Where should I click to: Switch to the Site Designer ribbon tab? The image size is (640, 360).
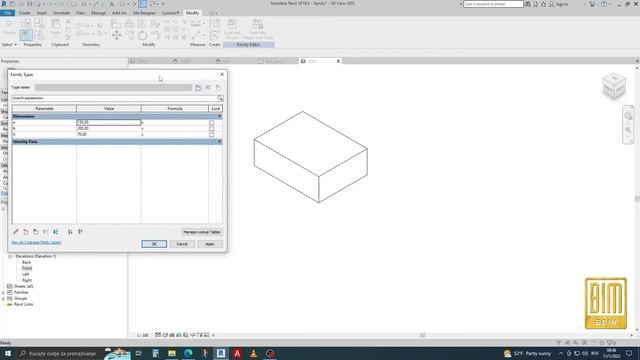click(x=144, y=13)
